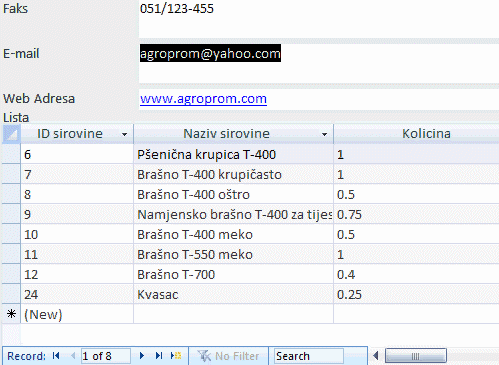
Task: Click ID cell with value 10
Action: [x=77, y=234]
